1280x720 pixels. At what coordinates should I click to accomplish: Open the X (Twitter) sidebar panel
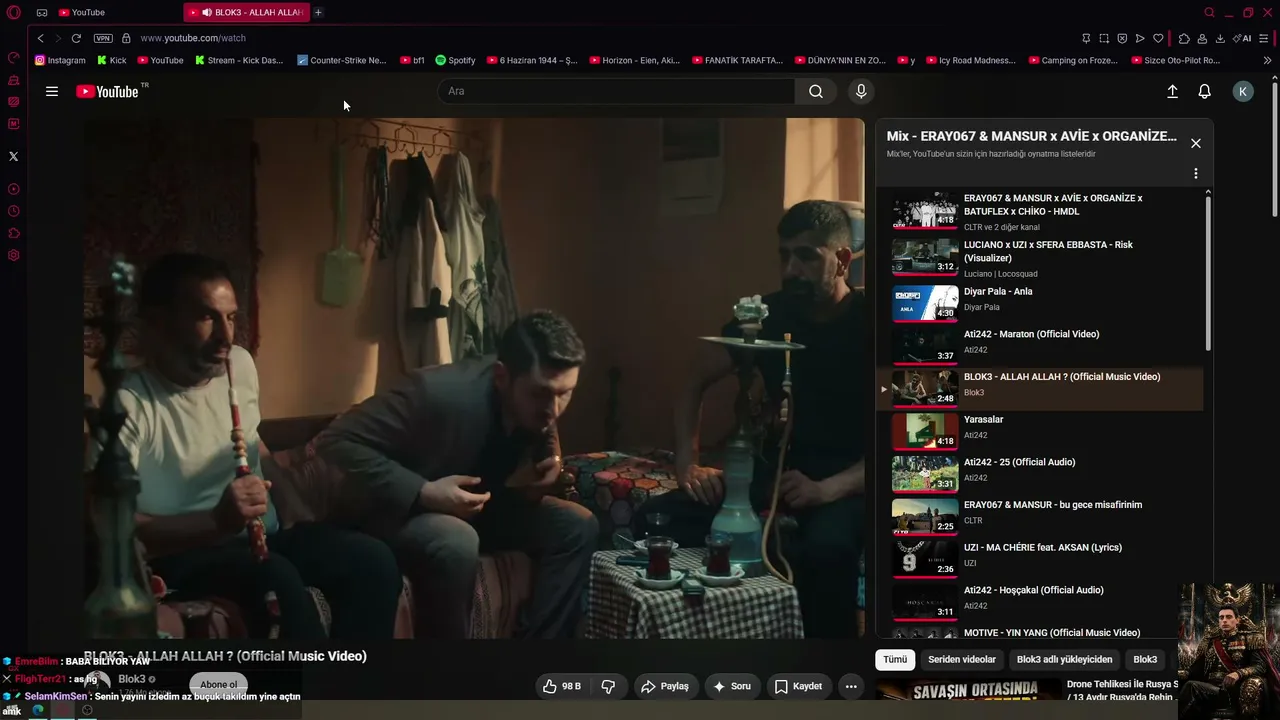pos(13,156)
